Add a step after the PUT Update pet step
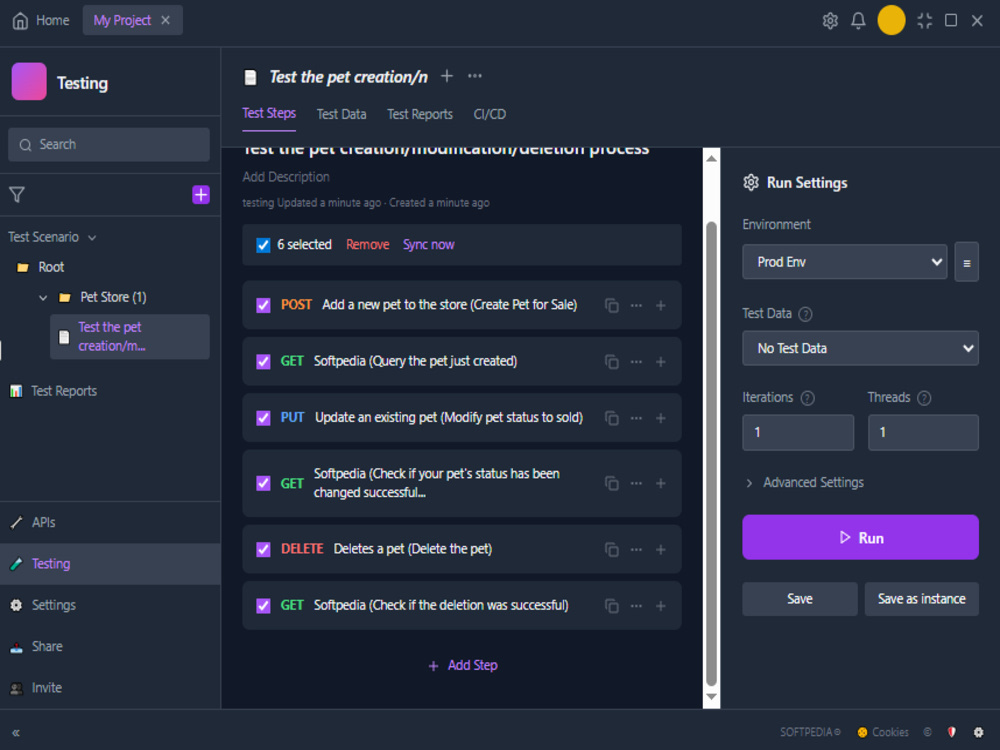The image size is (1000, 750). [x=661, y=418]
